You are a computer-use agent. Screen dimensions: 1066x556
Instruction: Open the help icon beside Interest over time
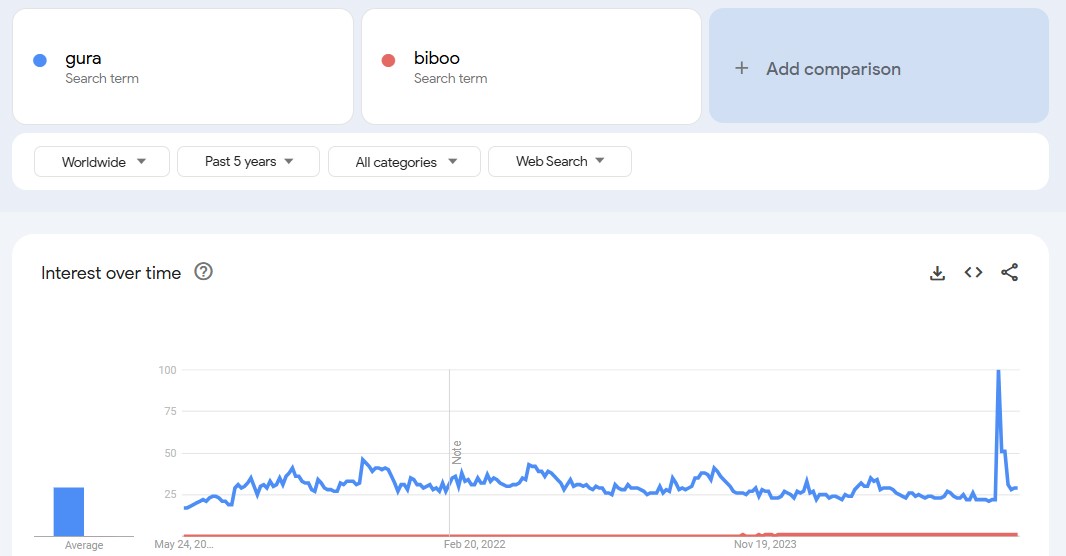click(203, 272)
